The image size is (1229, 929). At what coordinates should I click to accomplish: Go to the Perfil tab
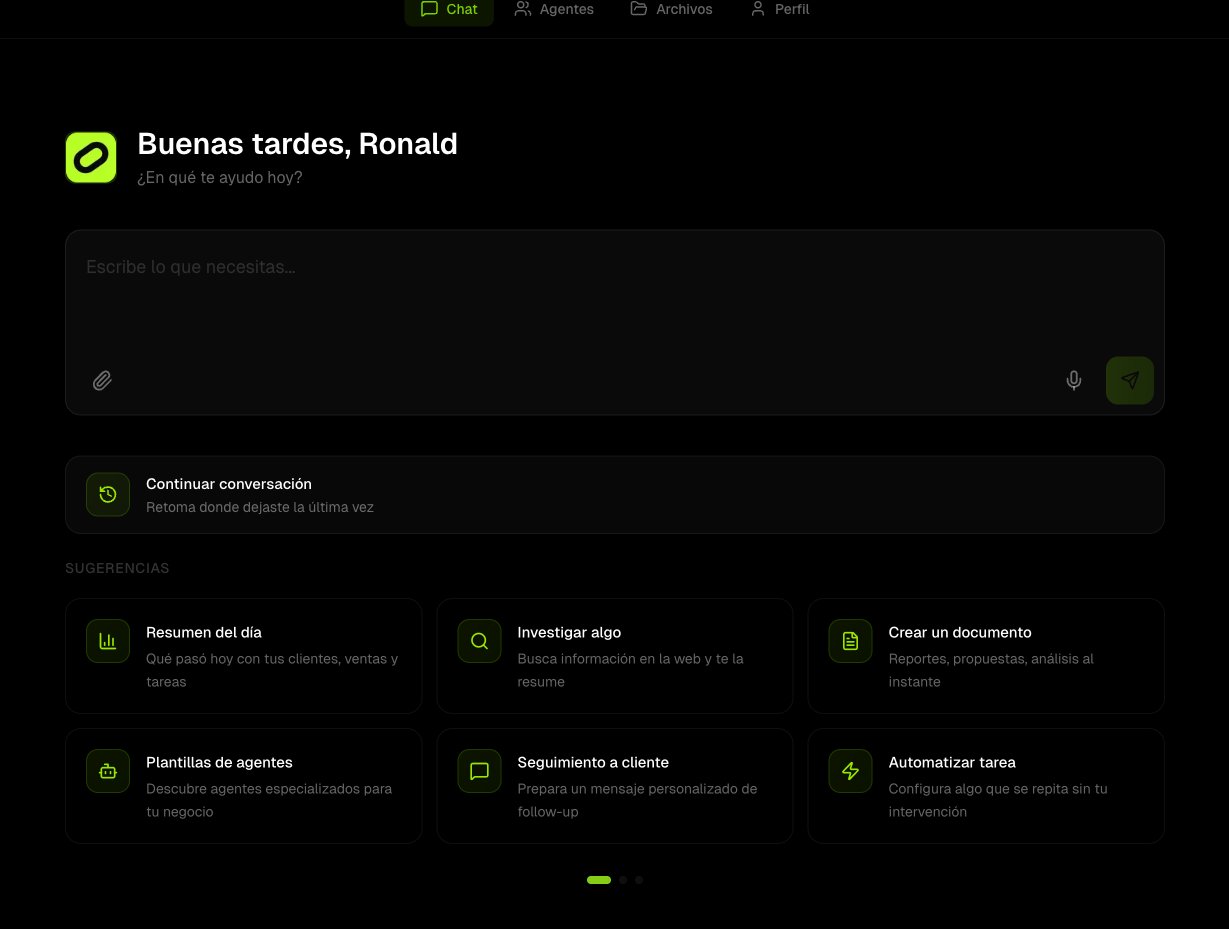(x=779, y=9)
